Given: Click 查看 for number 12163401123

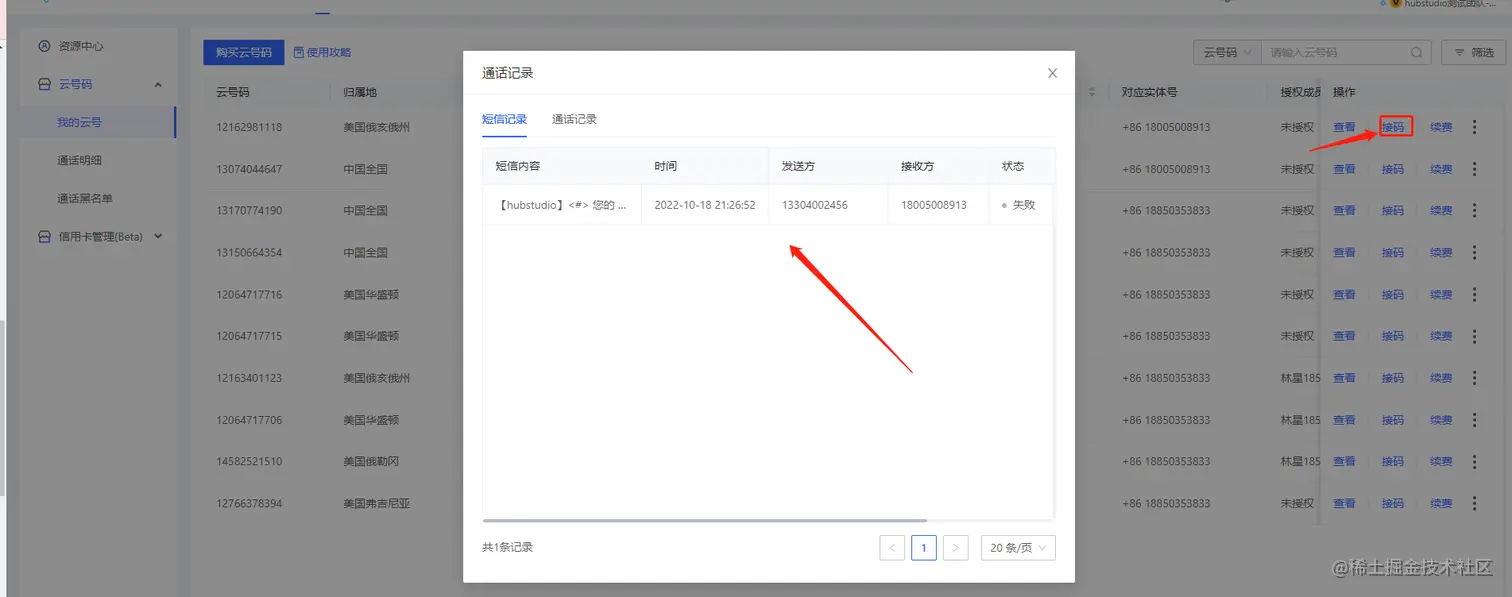Looking at the screenshot, I should [1344, 378].
